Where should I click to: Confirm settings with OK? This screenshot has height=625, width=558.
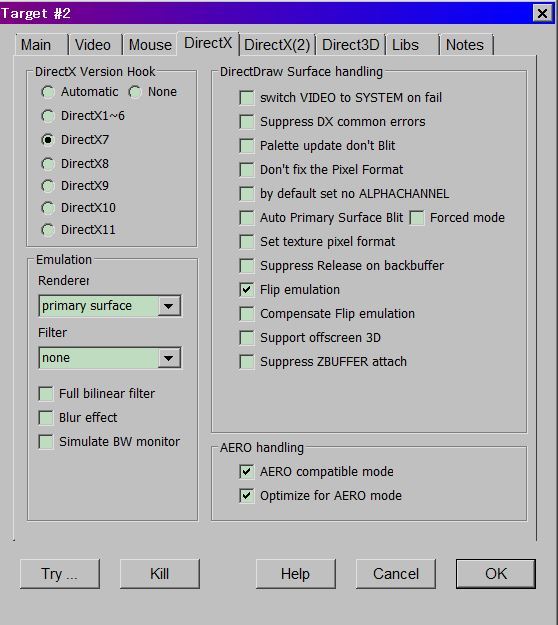[496, 574]
